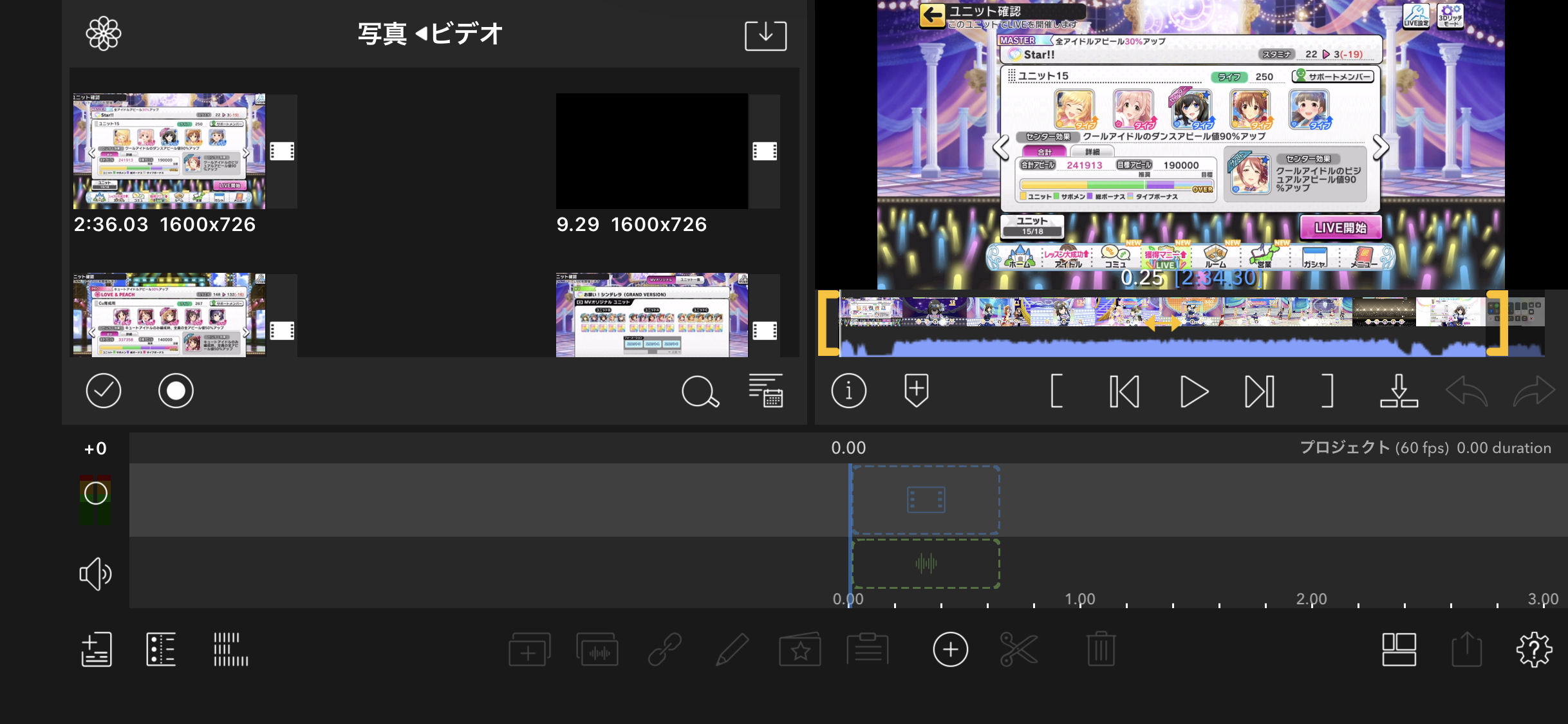The height and width of the screenshot is (724, 1568).
Task: Select the 2:36.03 video clip thumbnail
Action: [x=169, y=151]
